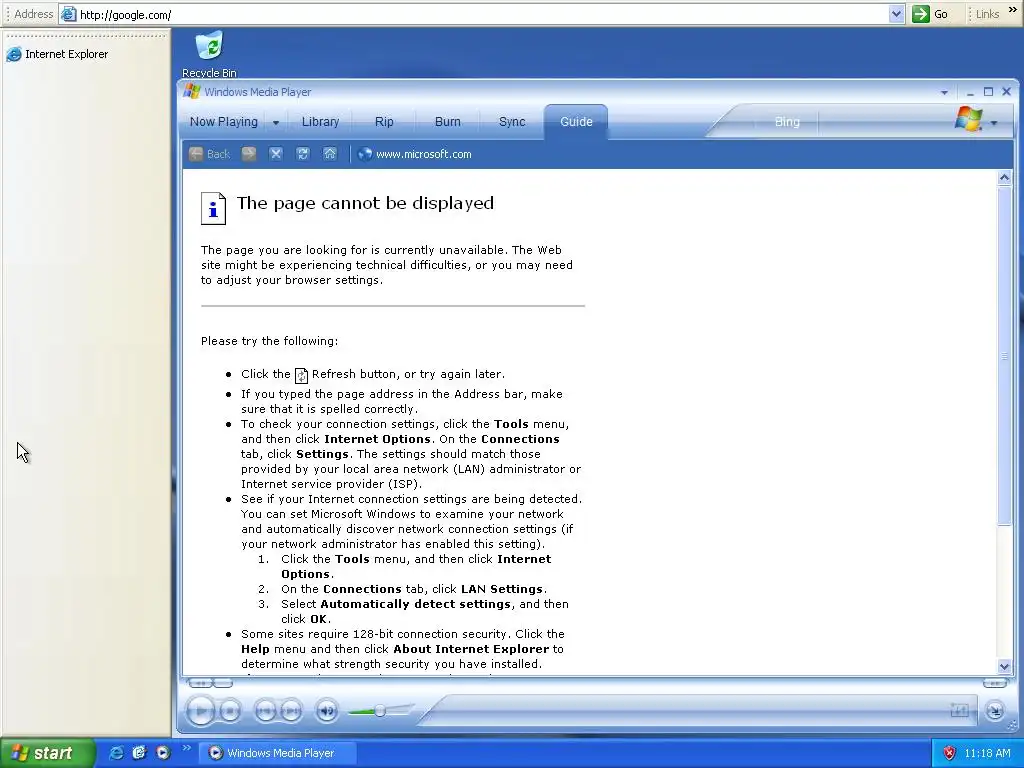
Task: Click Windows Media Player taskbar button
Action: click(x=277, y=753)
